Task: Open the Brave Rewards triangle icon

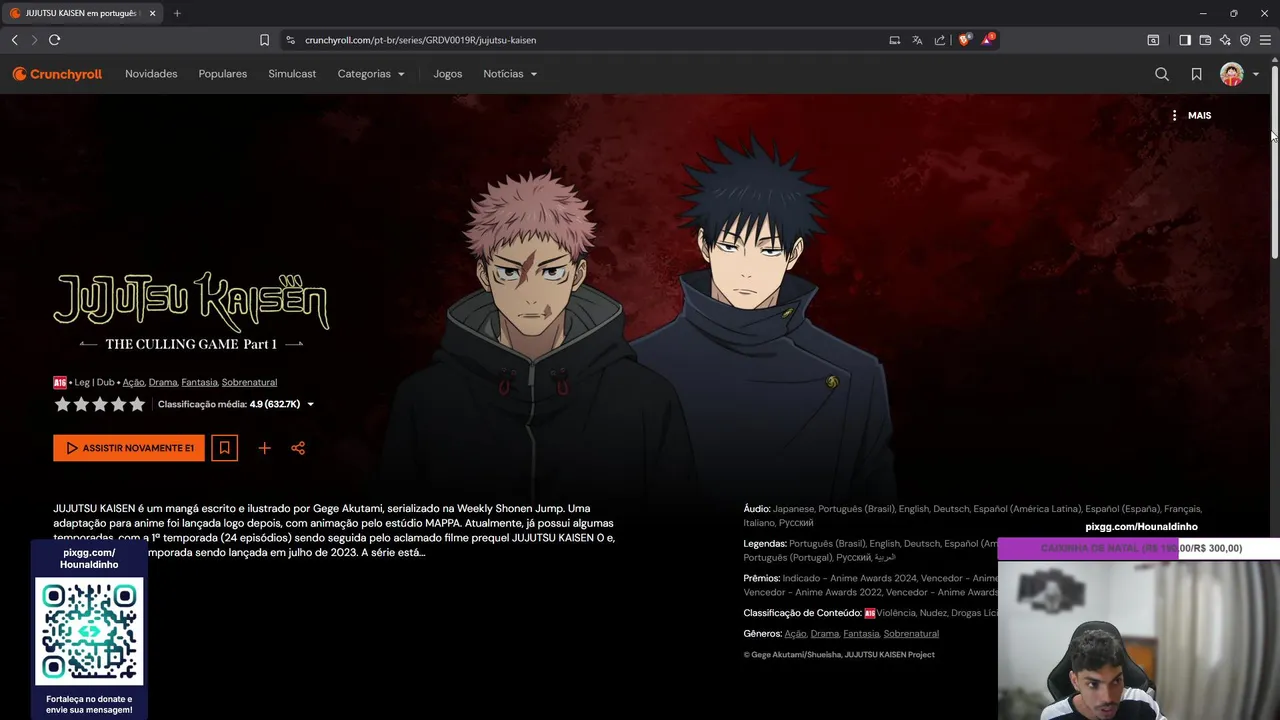Action: pos(988,40)
